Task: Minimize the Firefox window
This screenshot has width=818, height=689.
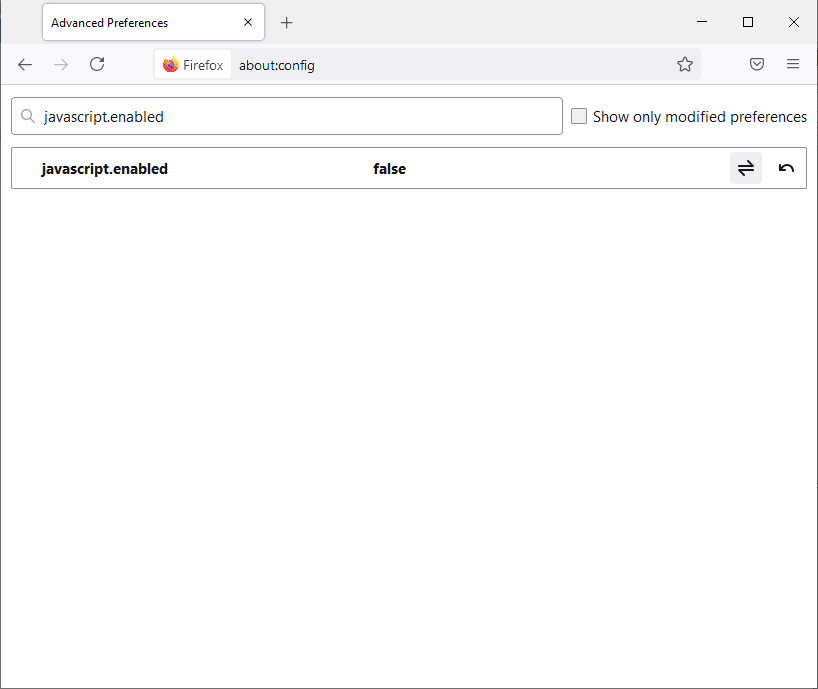Action: tap(701, 22)
